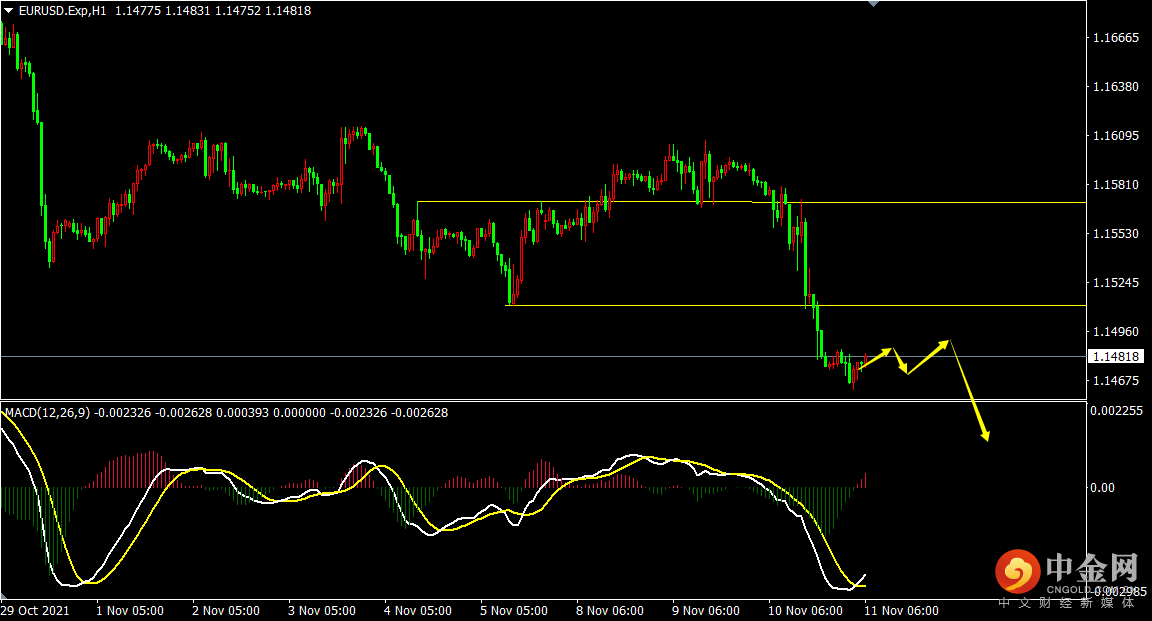The width and height of the screenshot is (1152, 621).
Task: Click MACD scale zero level 0.00
Action: tap(1102, 488)
